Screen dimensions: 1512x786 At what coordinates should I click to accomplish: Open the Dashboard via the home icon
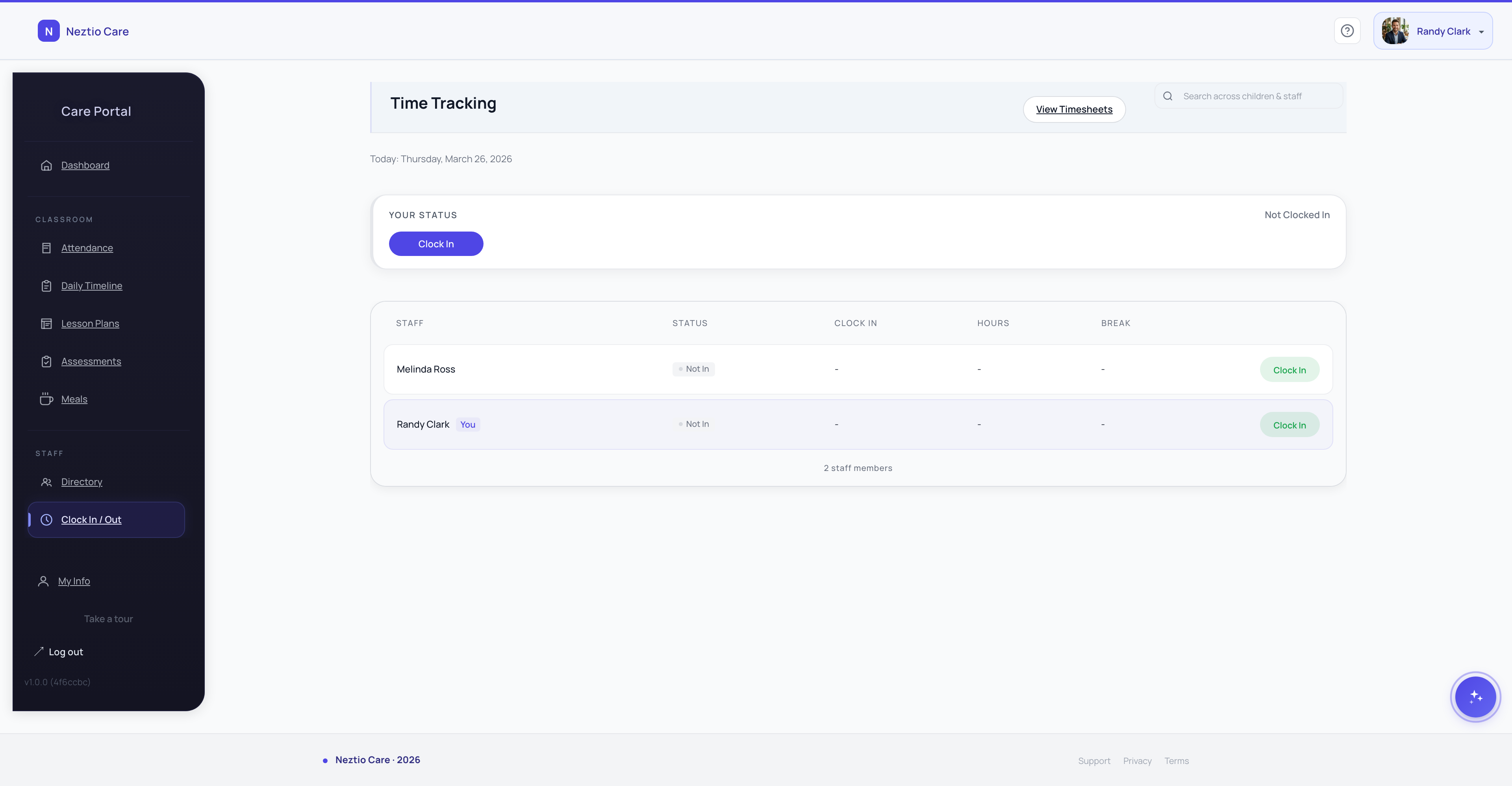point(47,165)
